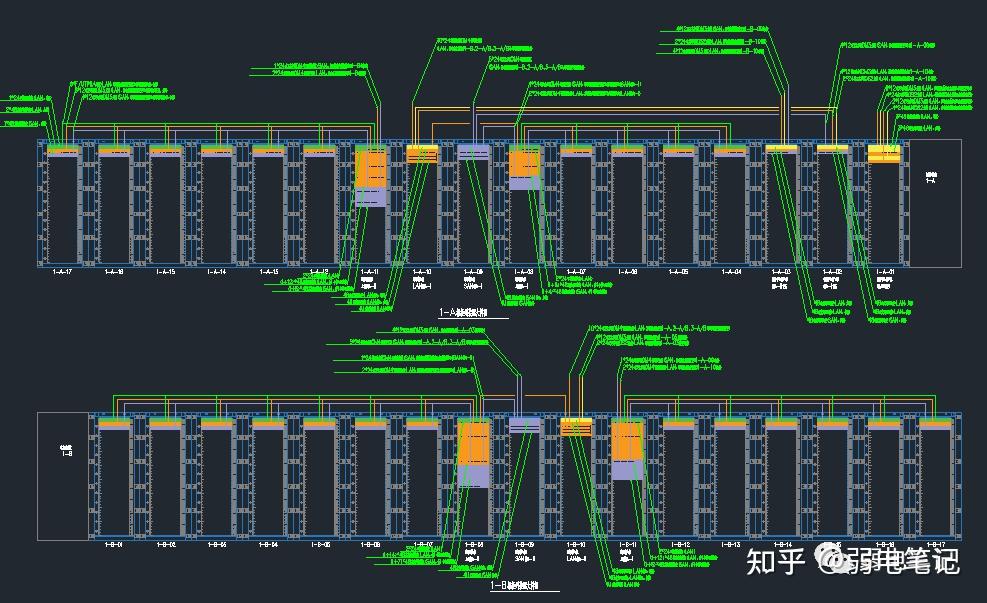This screenshot has height=603, width=987.
Task: Select the rack label 1-A-17
Action: pos(62,272)
